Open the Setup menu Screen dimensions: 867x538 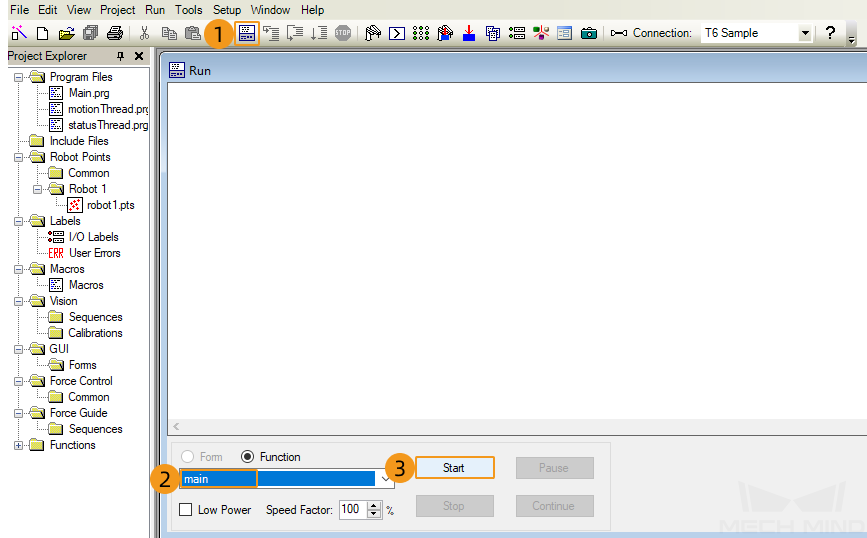[227, 10]
